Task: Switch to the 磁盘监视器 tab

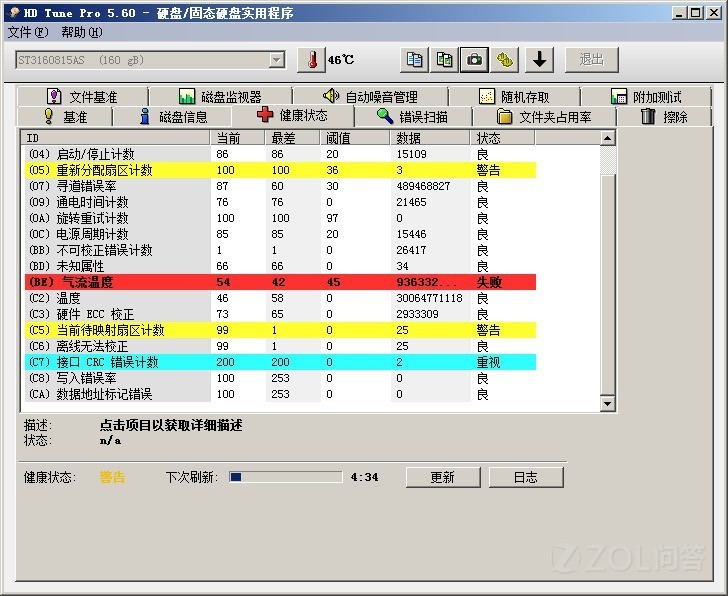Action: click(221, 97)
